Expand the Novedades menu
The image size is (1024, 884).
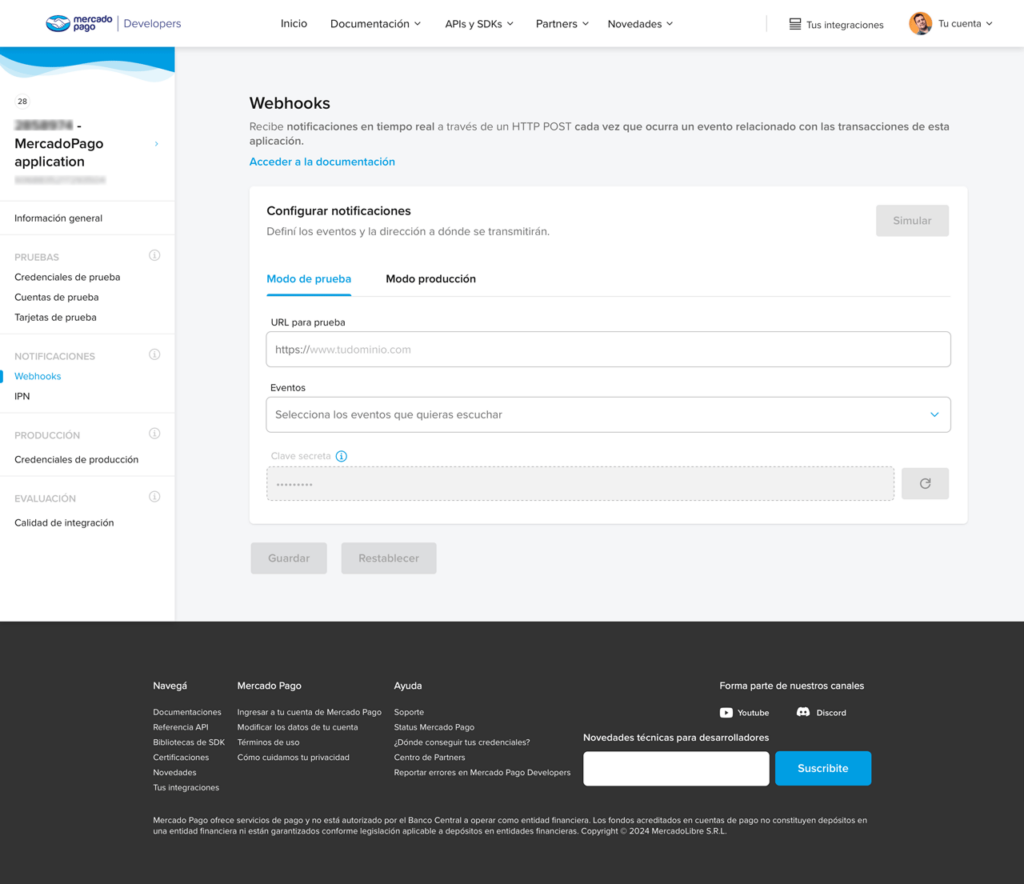point(640,24)
